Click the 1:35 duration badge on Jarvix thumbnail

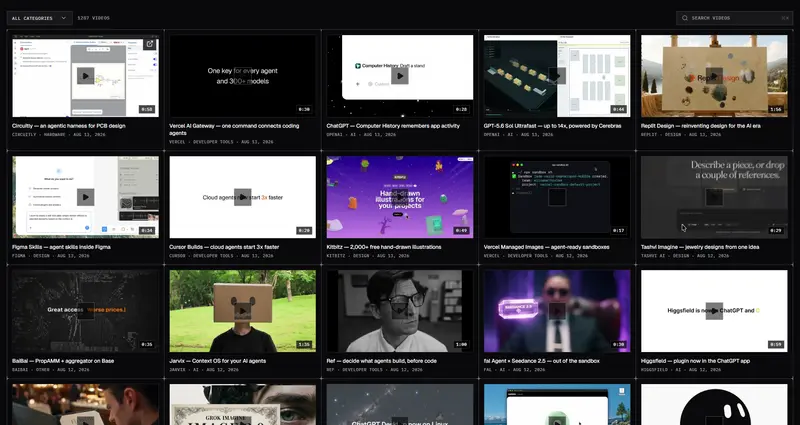304,344
